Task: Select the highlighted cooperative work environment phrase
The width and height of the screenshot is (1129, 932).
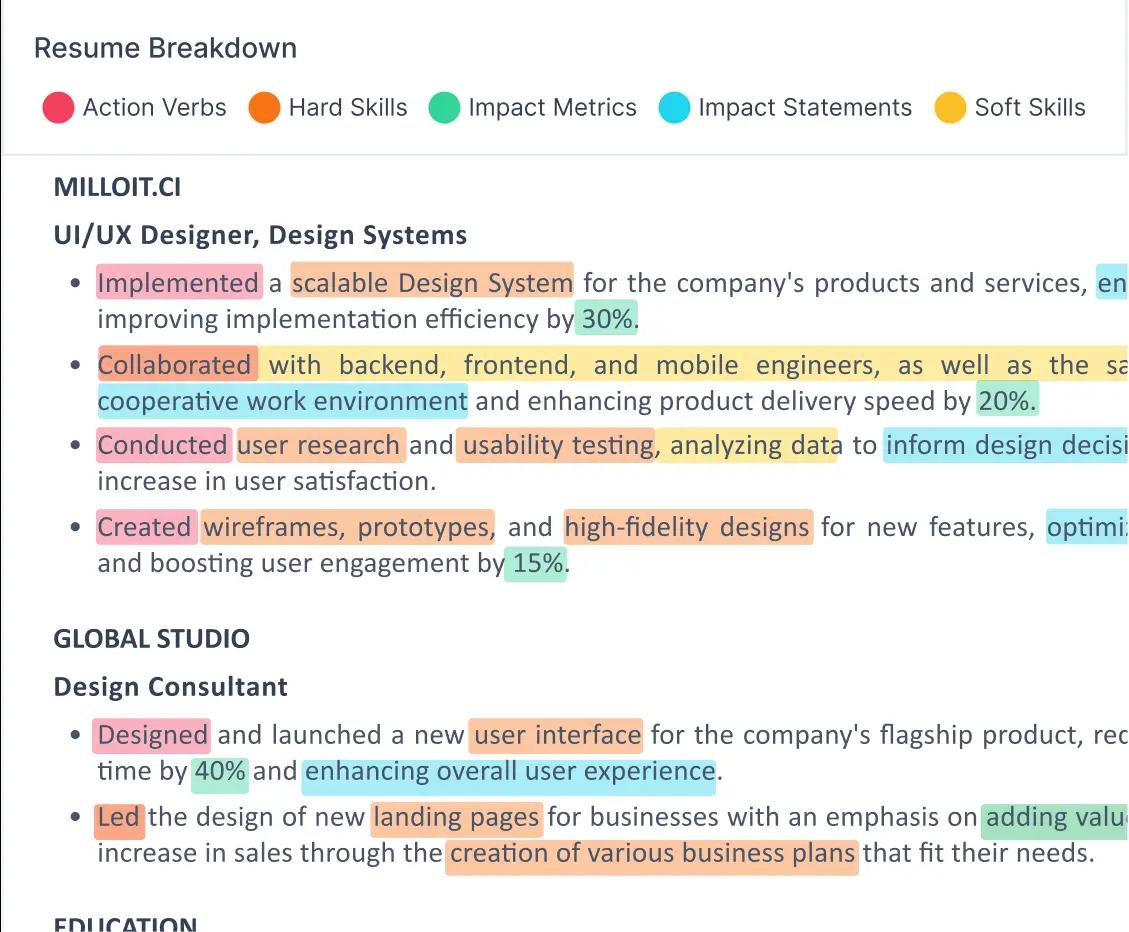Action: (x=282, y=401)
